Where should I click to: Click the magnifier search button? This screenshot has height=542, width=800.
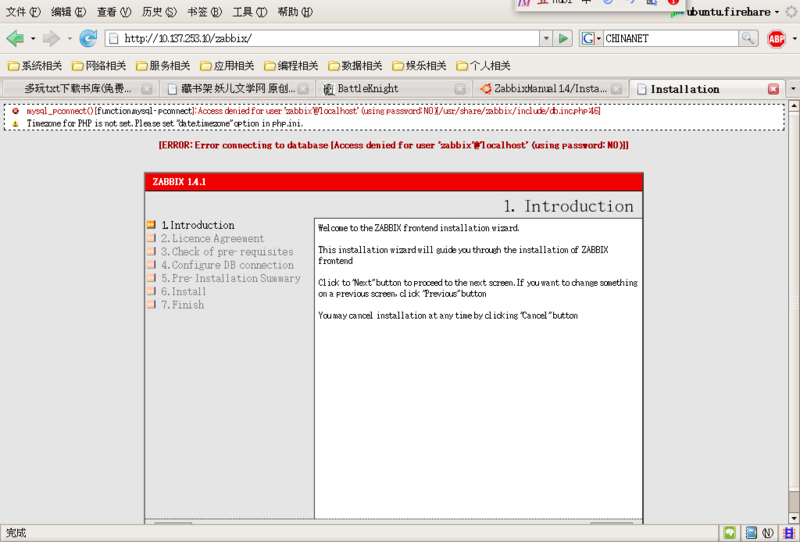[747, 38]
